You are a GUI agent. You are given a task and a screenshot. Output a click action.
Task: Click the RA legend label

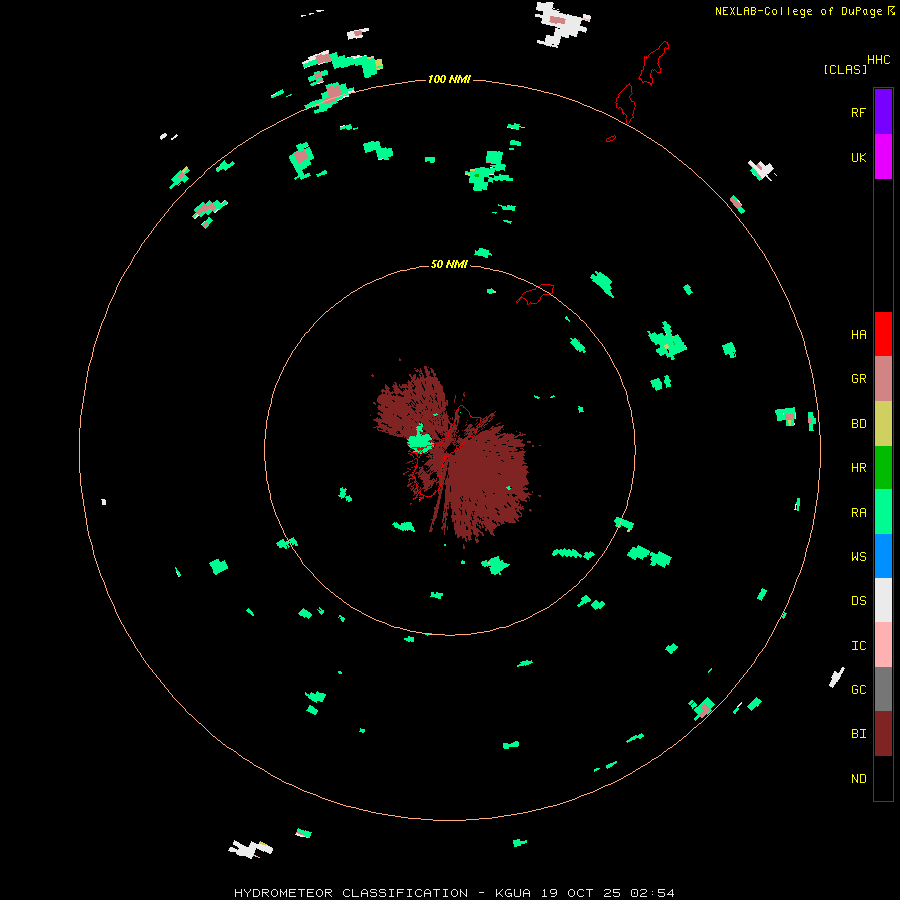858,512
